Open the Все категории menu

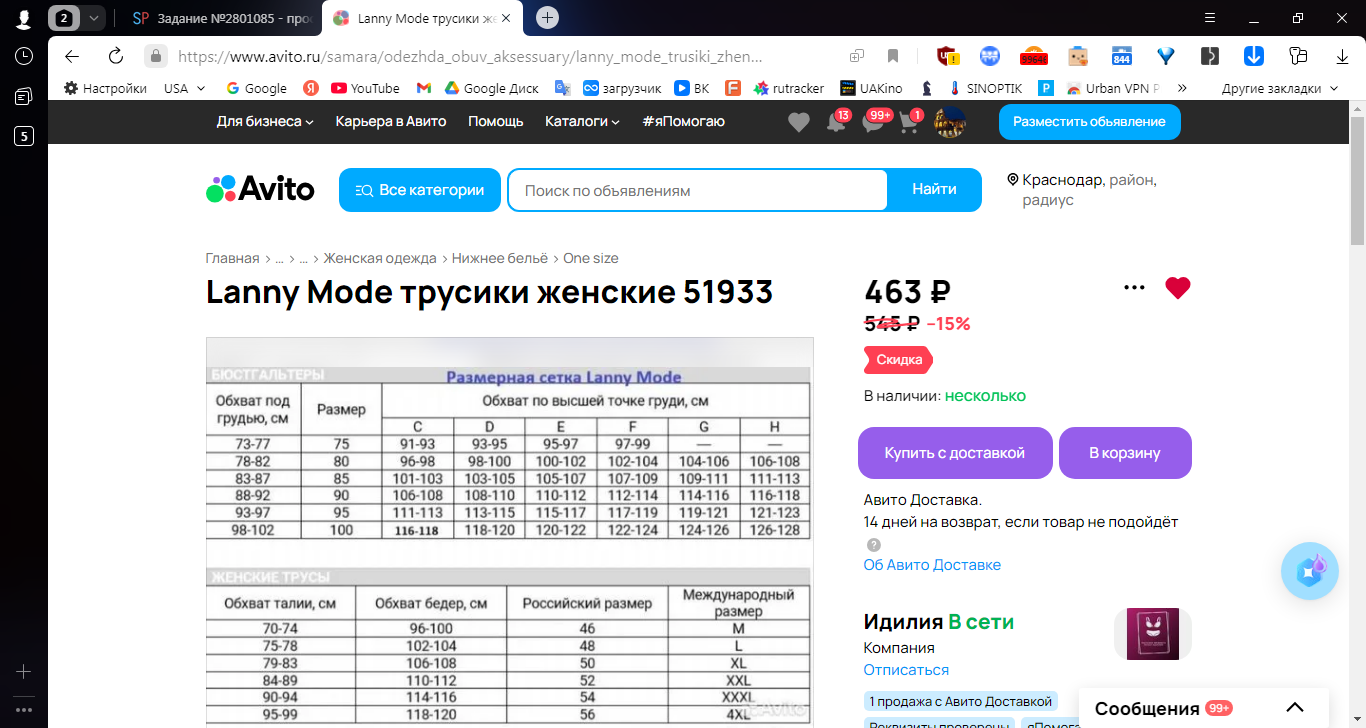pyautogui.click(x=420, y=190)
